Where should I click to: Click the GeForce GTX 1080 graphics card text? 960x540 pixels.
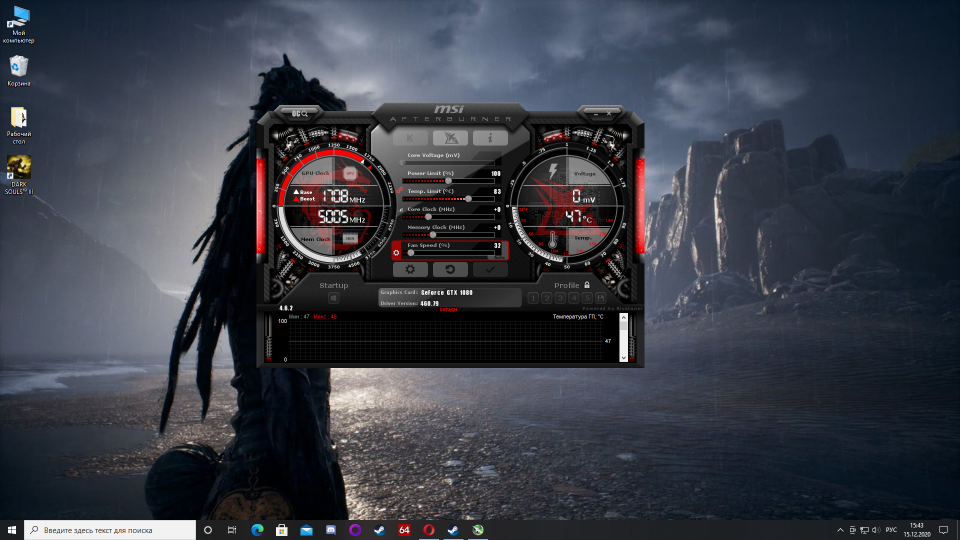[x=447, y=293]
